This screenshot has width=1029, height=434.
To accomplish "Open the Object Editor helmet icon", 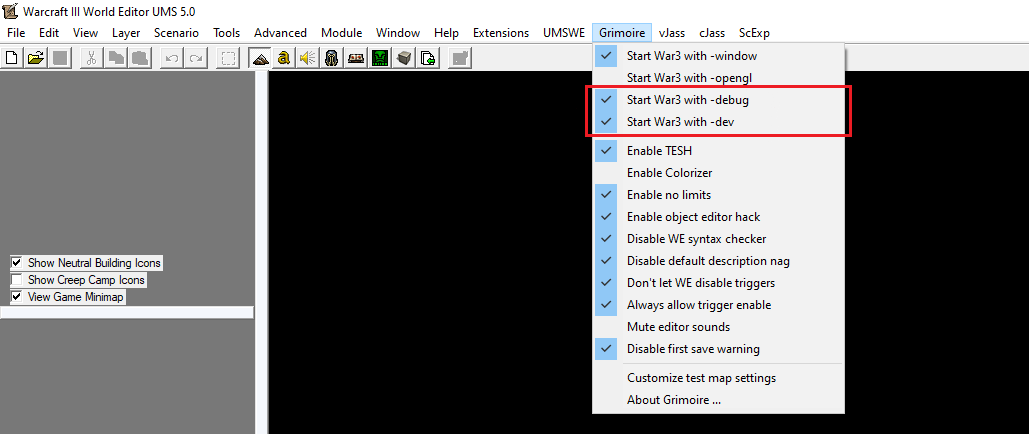I will [332, 58].
